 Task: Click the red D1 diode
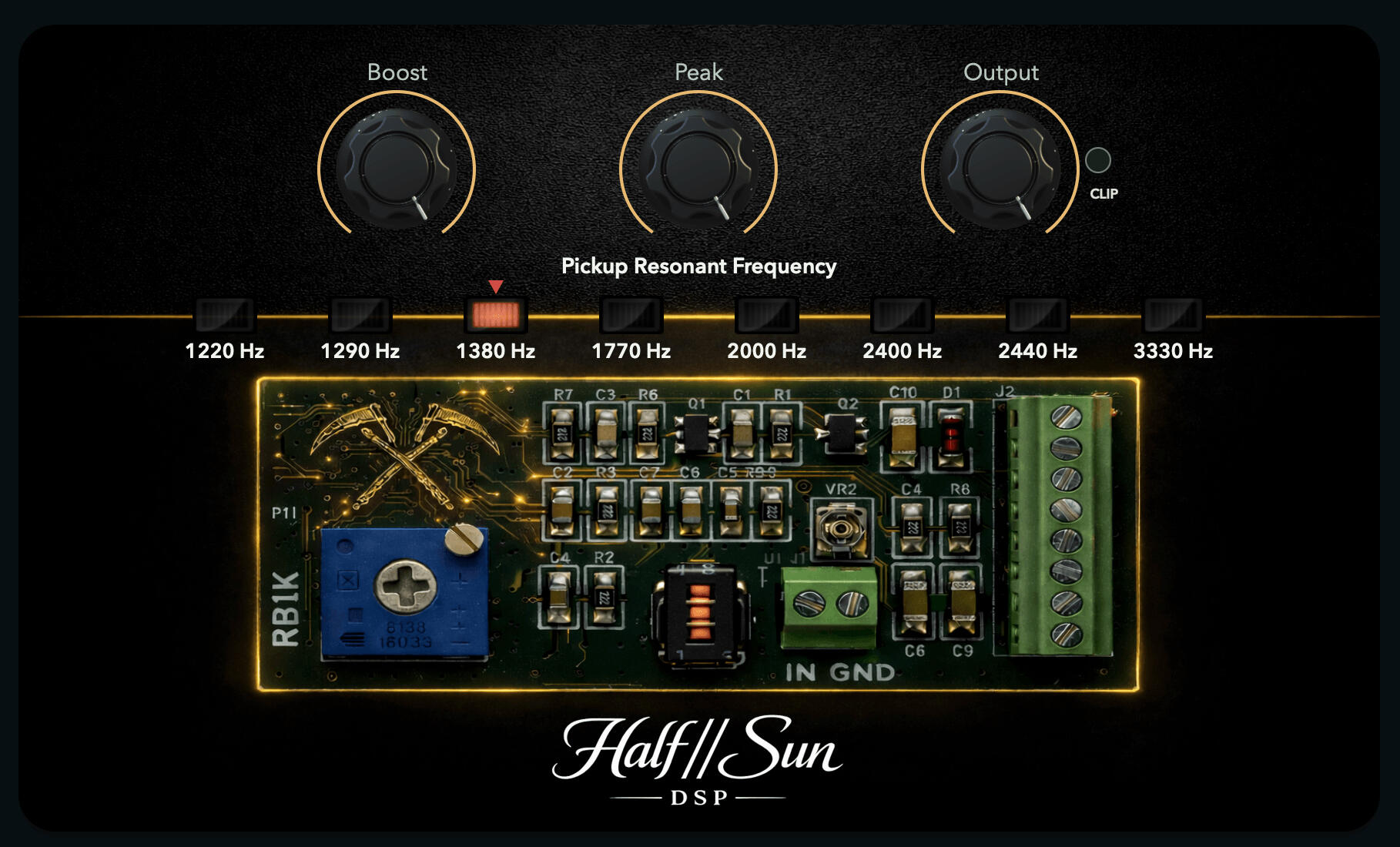952,436
